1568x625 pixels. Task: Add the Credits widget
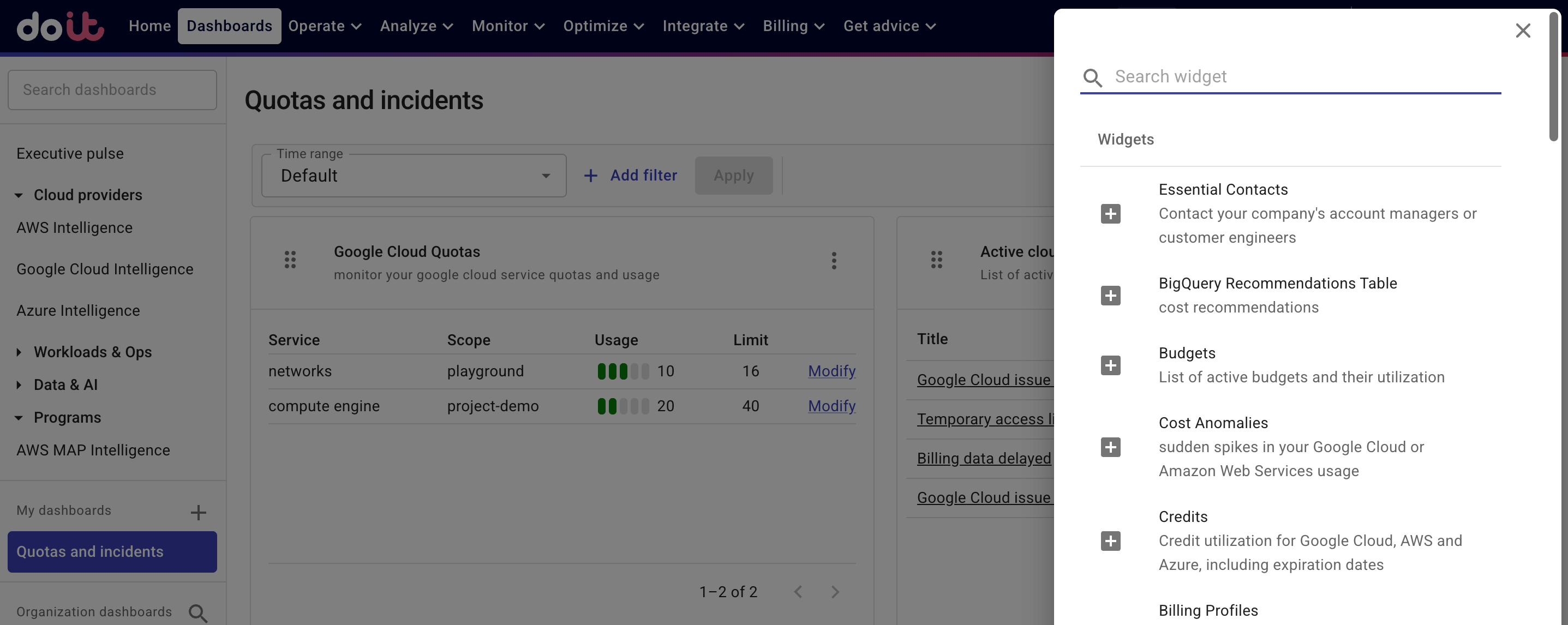tap(1110, 541)
